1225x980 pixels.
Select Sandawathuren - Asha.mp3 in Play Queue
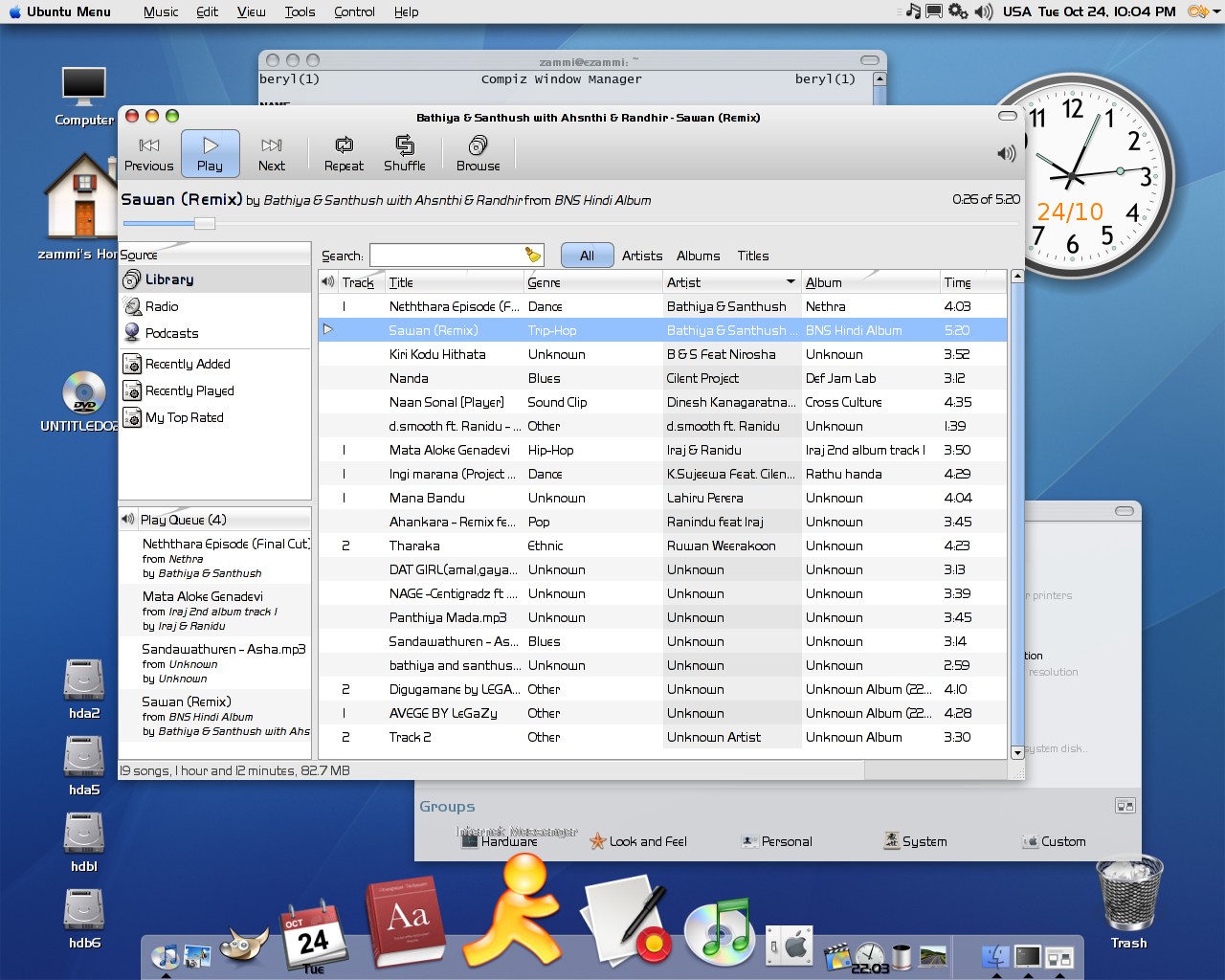[215, 663]
